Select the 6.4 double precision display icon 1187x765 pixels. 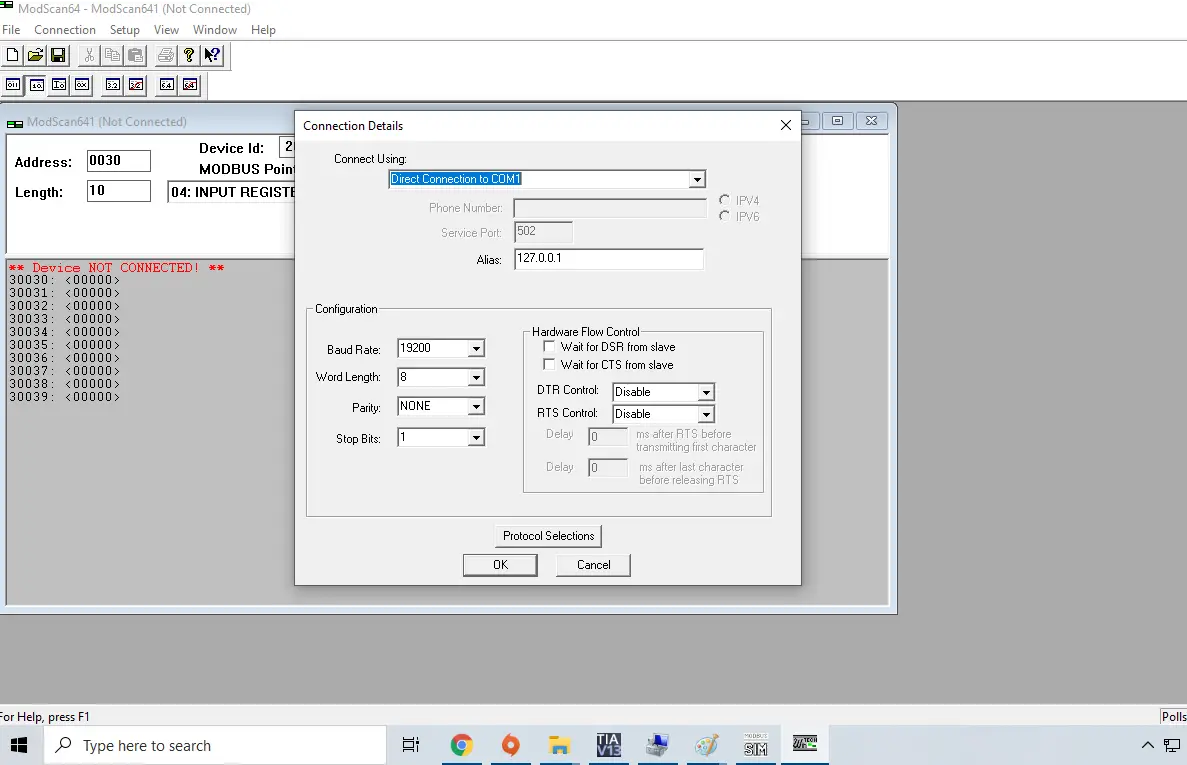(167, 85)
